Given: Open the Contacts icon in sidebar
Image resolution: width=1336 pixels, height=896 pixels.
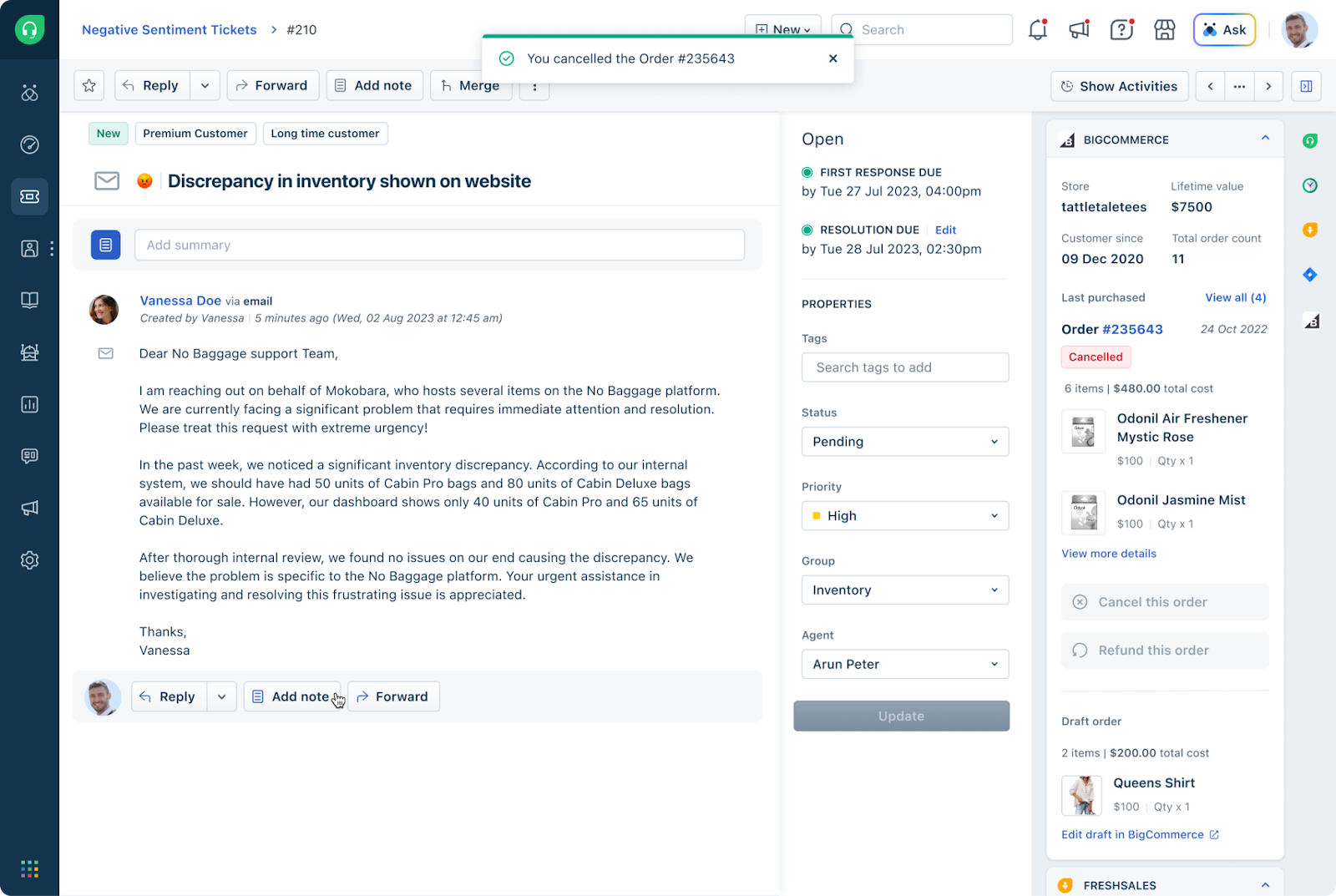Looking at the screenshot, I should click(x=29, y=248).
